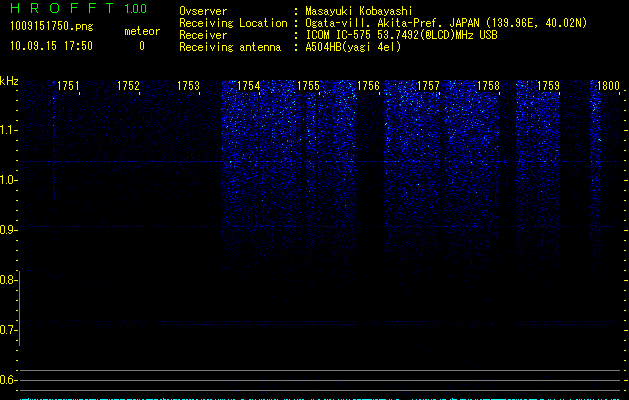This screenshot has height=400, width=629.
Task: Click the meteor count value 0
Action: click(x=142, y=46)
